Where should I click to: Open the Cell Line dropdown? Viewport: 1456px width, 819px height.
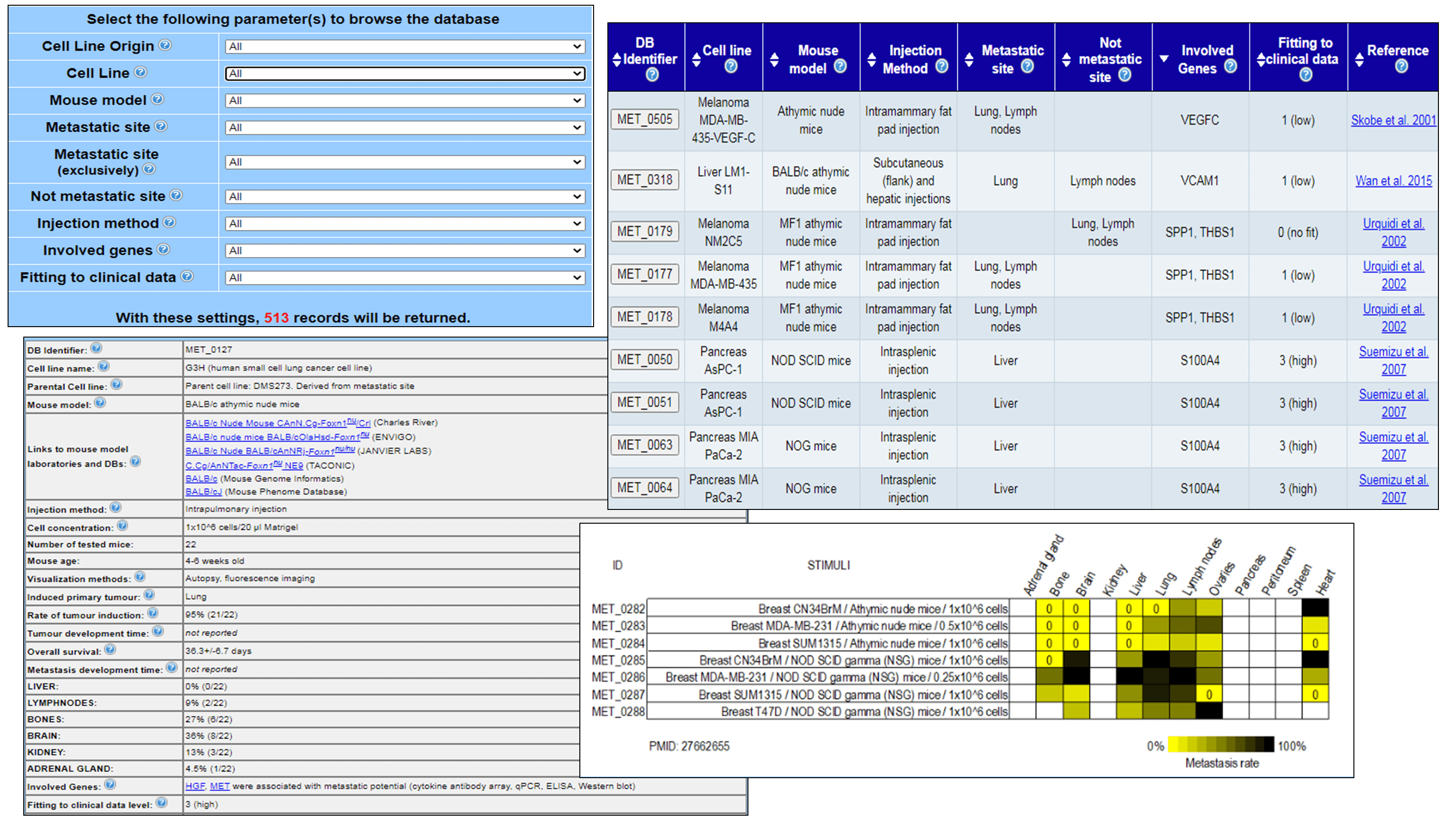pos(404,74)
